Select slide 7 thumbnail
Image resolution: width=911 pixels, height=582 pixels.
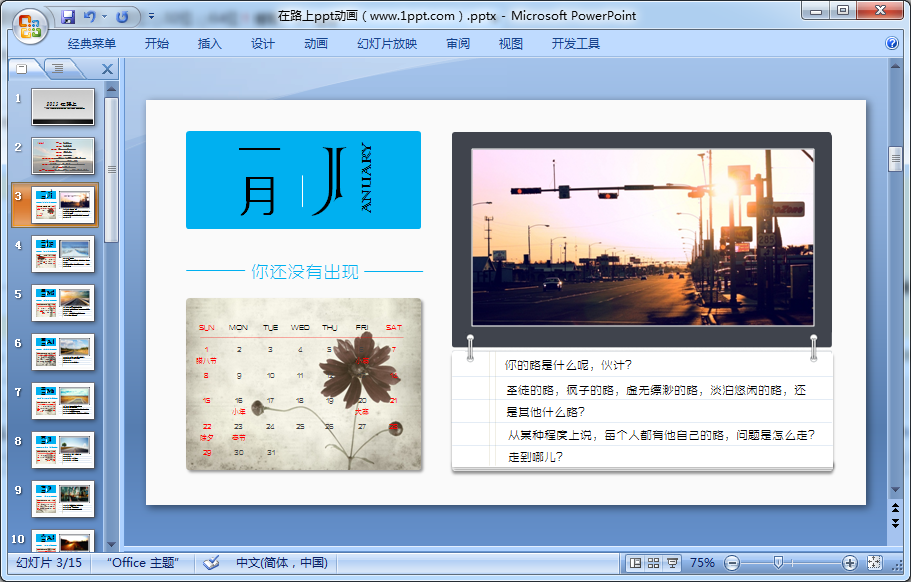click(x=63, y=401)
